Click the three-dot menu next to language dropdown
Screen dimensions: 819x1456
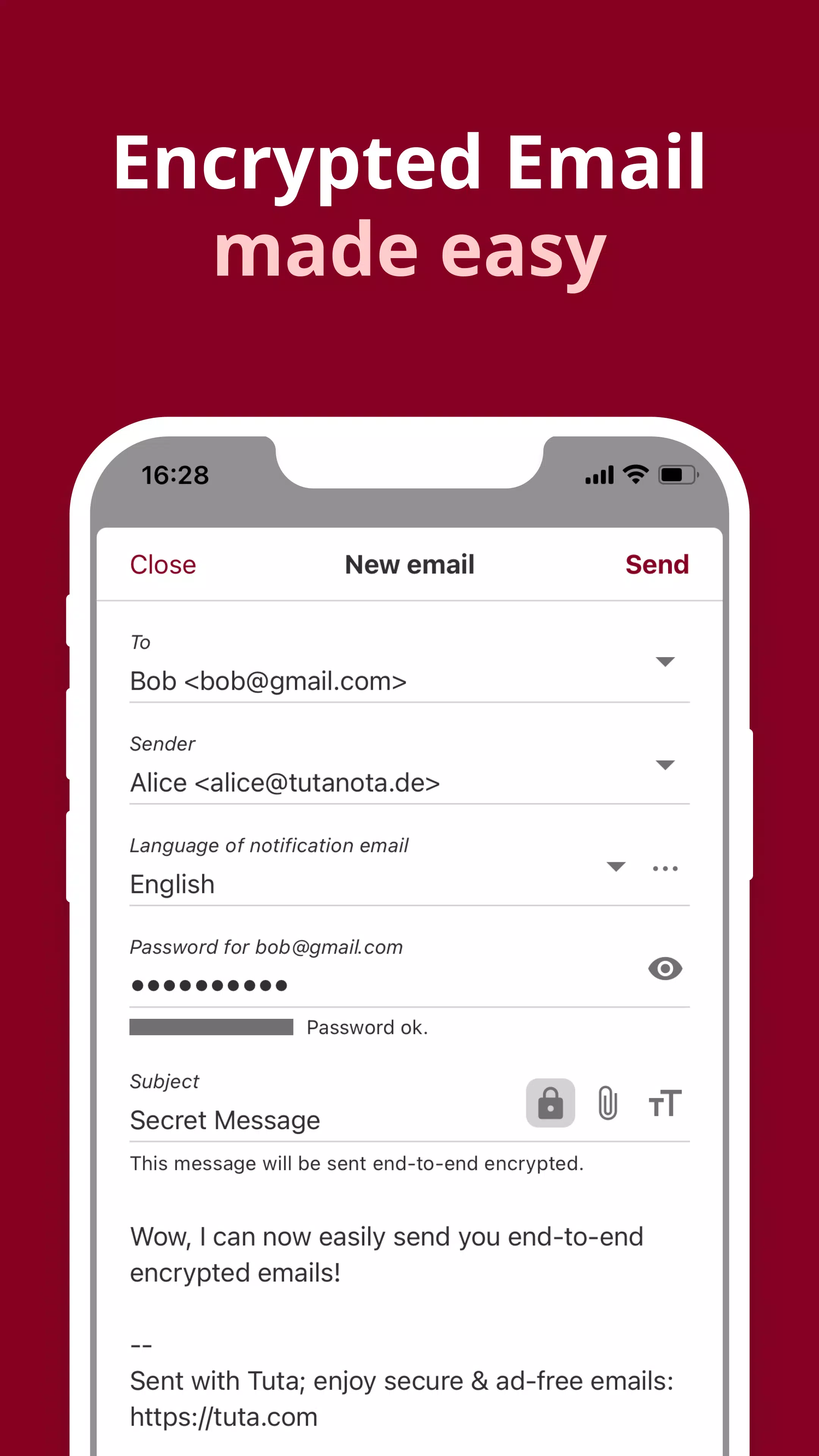(x=665, y=868)
